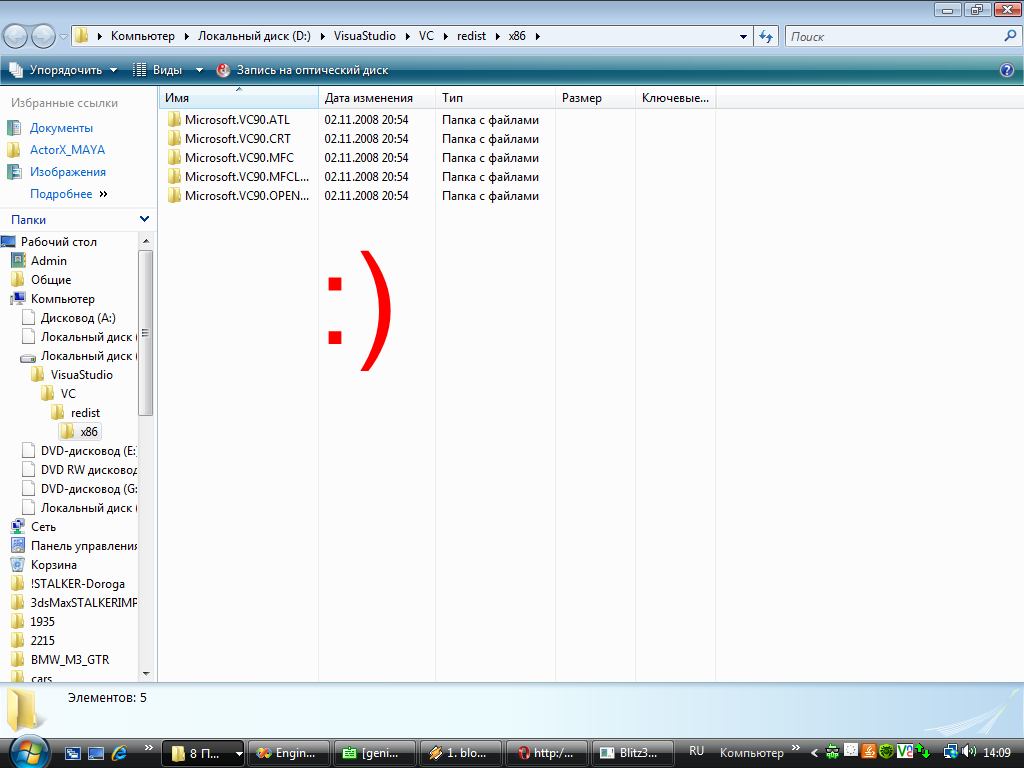Click the Back navigation arrow button
1024x768 pixels.
coord(15,37)
